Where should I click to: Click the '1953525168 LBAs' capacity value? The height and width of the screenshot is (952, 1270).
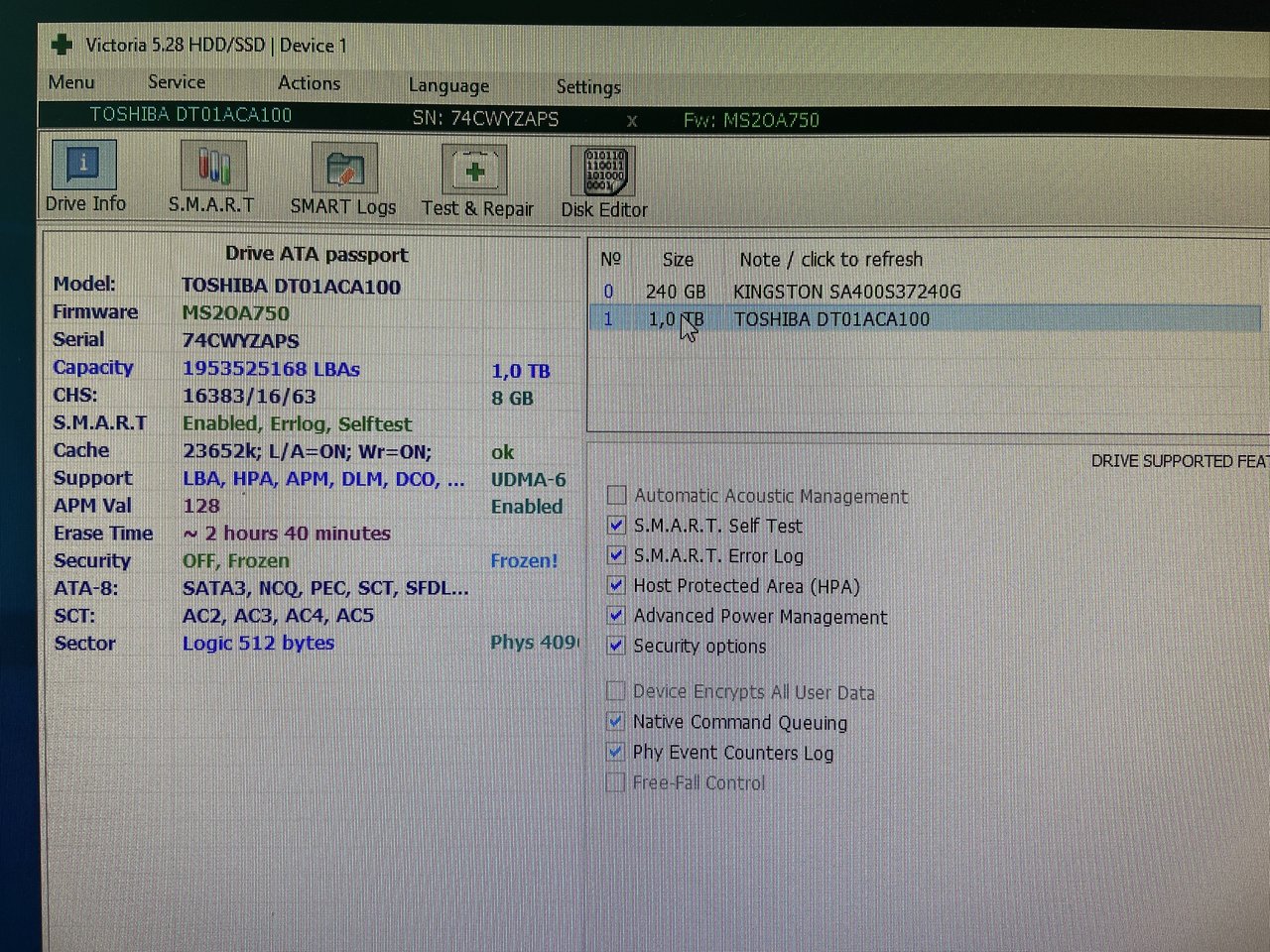271,369
